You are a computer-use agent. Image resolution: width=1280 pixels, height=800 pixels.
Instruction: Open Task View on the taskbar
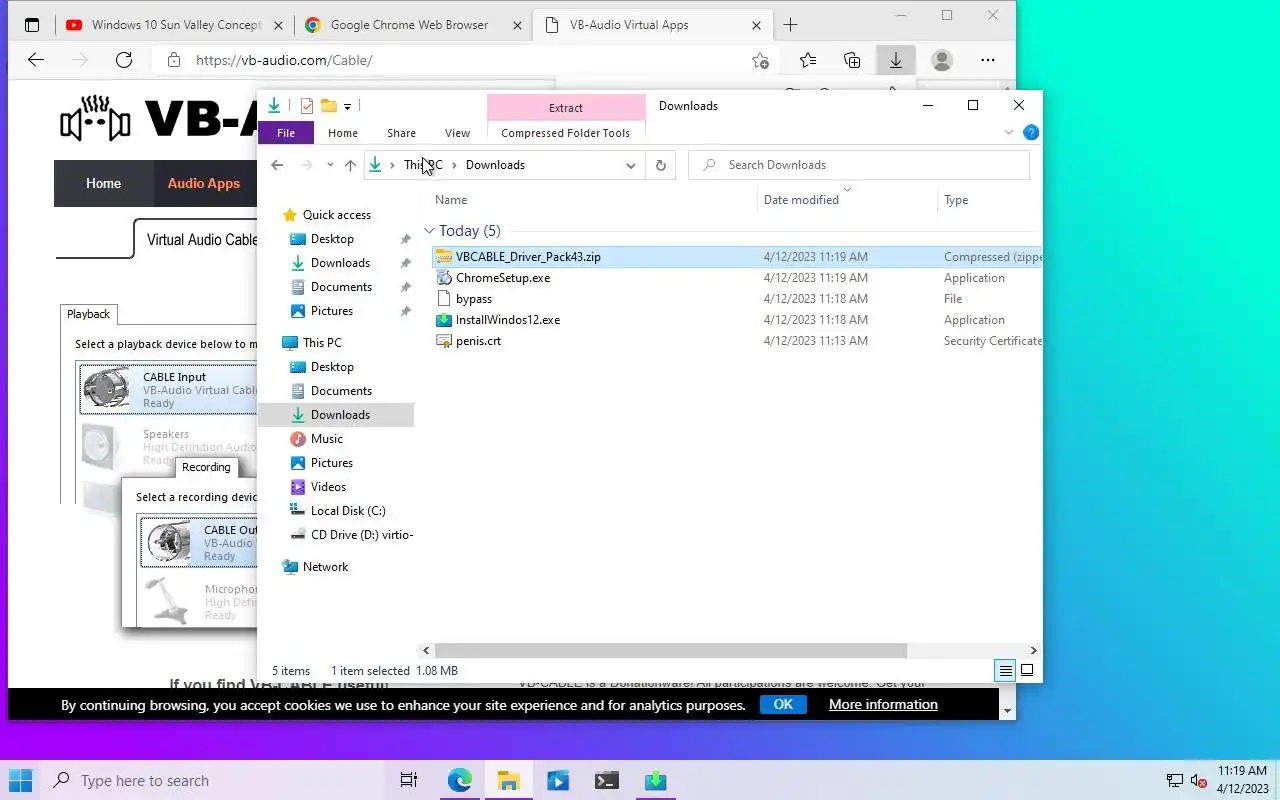pyautogui.click(x=409, y=780)
